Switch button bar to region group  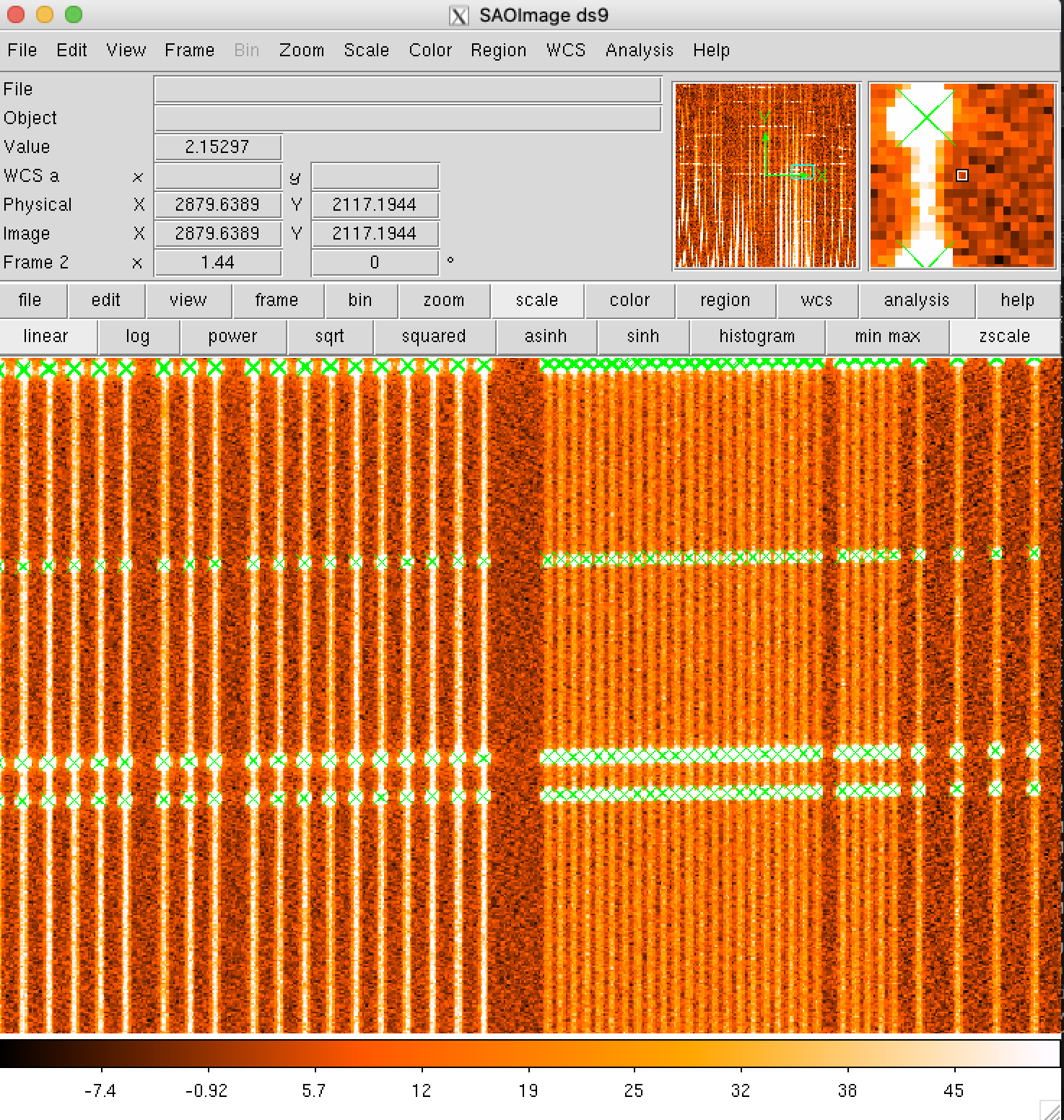[x=725, y=300]
